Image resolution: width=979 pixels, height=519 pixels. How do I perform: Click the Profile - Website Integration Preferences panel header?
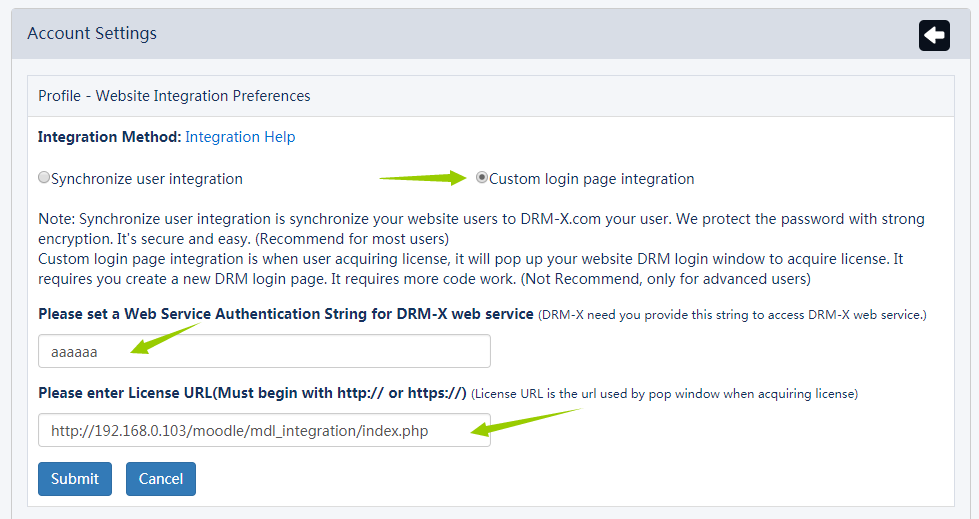(x=174, y=96)
